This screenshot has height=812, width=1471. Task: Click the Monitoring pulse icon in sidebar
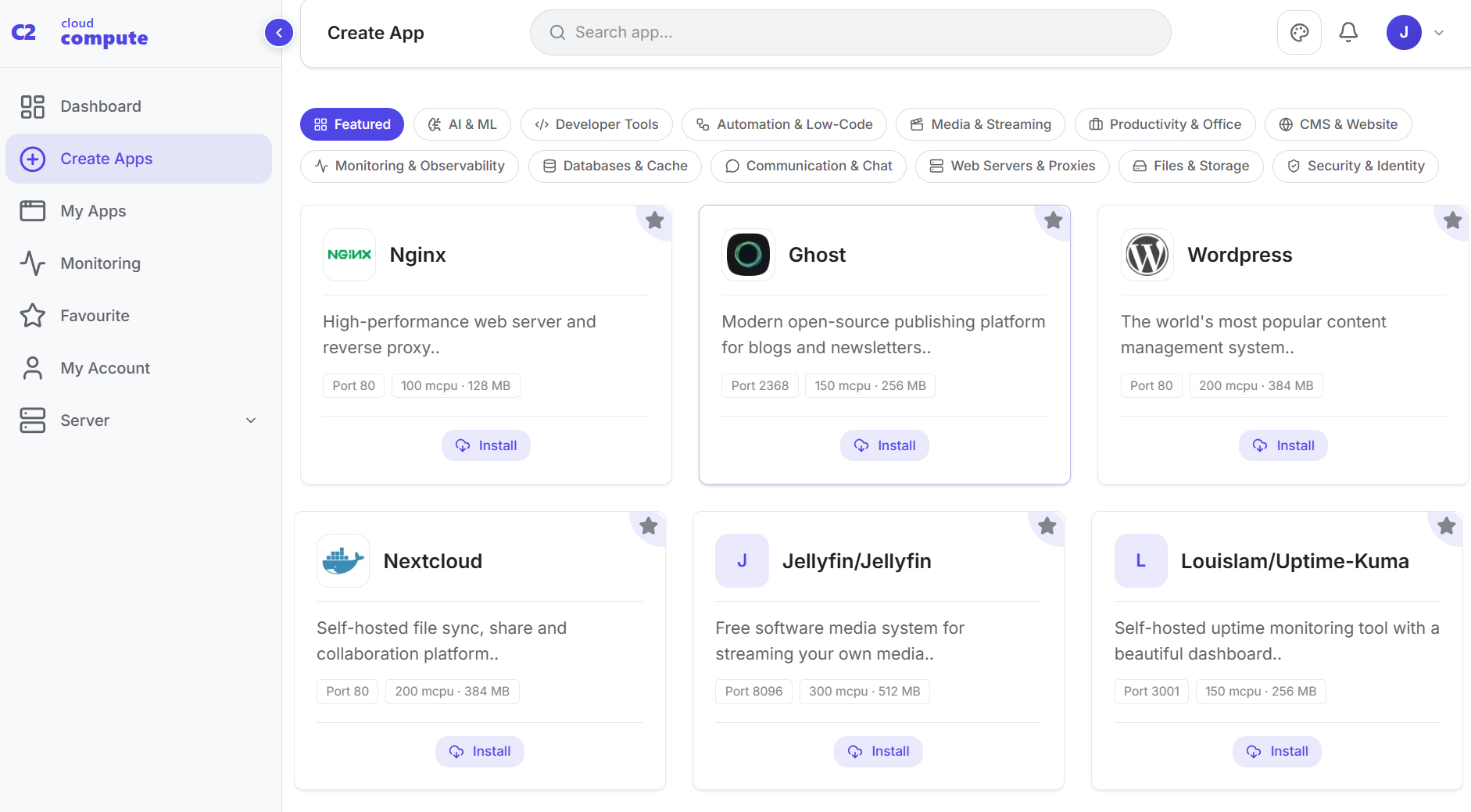pos(33,263)
